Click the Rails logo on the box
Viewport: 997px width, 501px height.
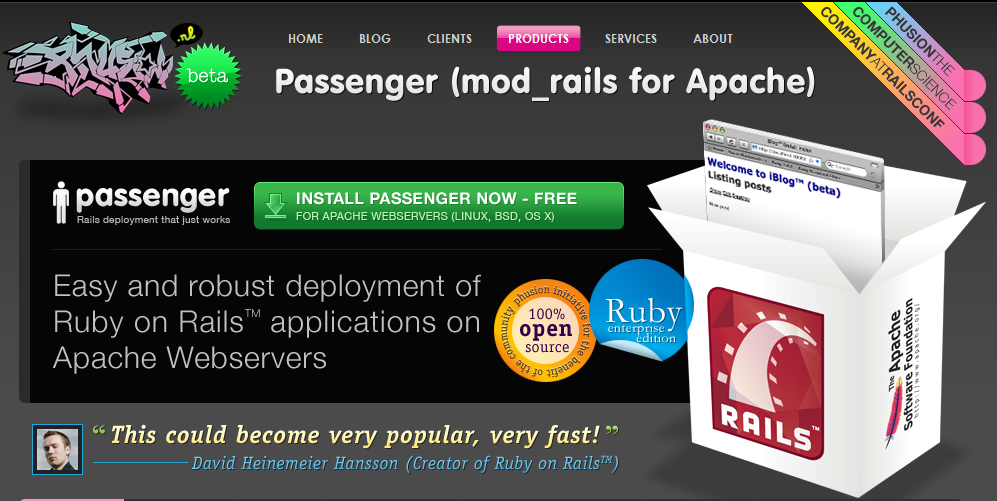click(x=768, y=372)
